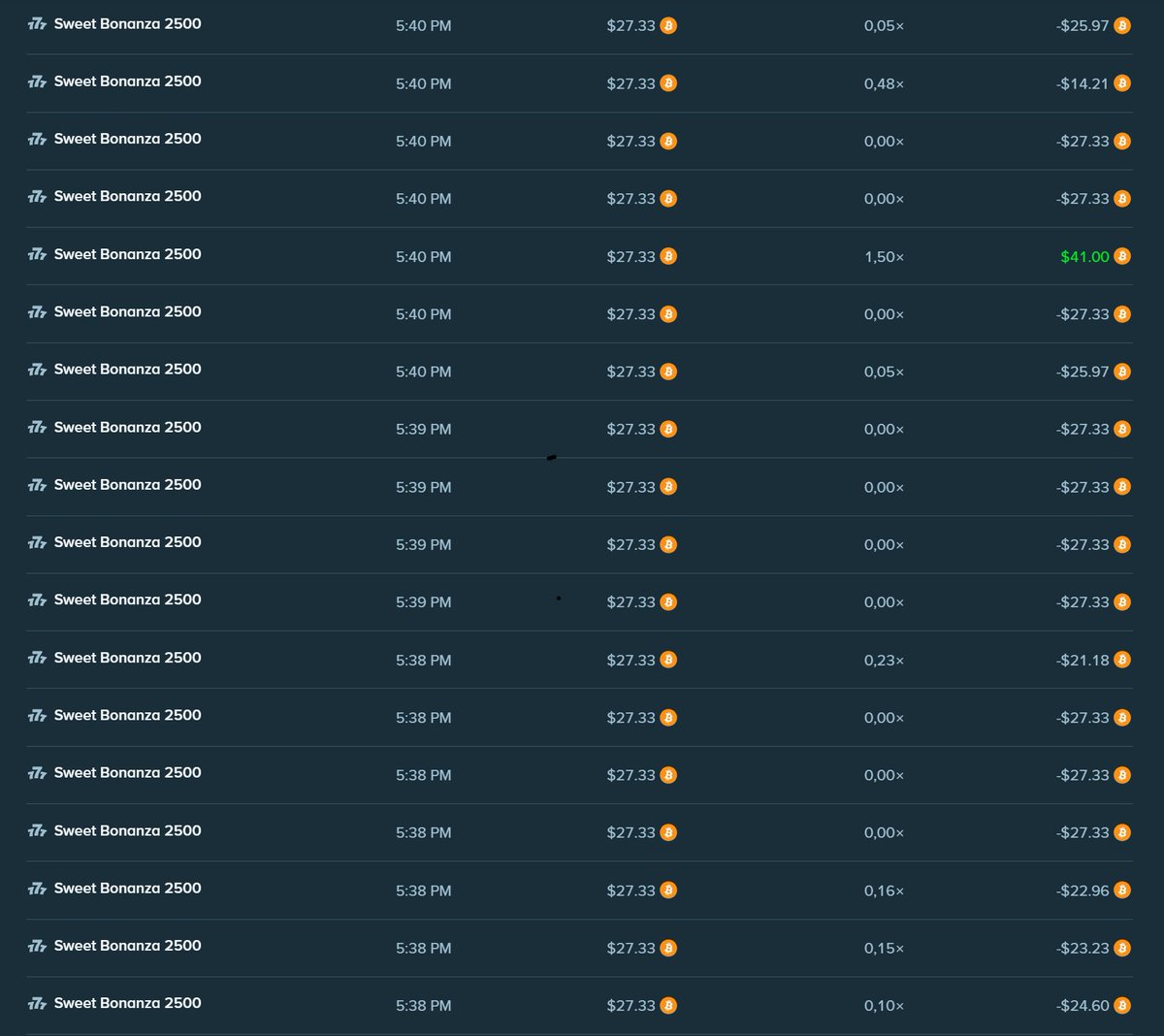The image size is (1164, 1036).
Task: Click the -$22.96 payout amount
Action: tap(1083, 890)
